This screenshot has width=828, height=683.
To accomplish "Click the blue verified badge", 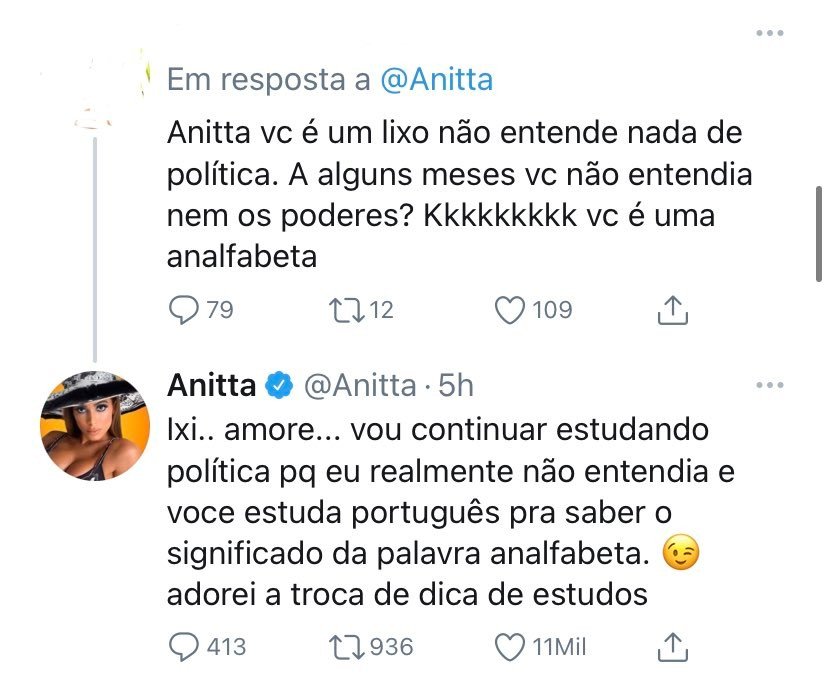I will coord(279,385).
